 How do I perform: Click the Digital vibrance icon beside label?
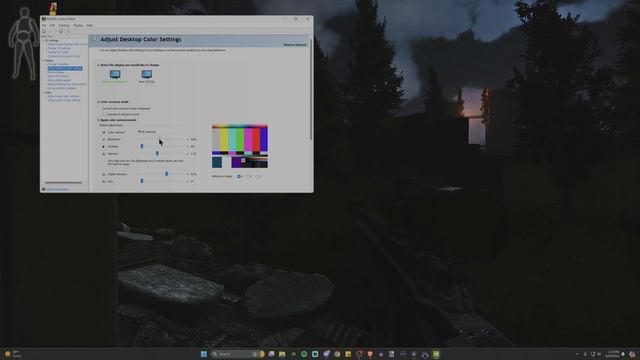click(x=104, y=174)
